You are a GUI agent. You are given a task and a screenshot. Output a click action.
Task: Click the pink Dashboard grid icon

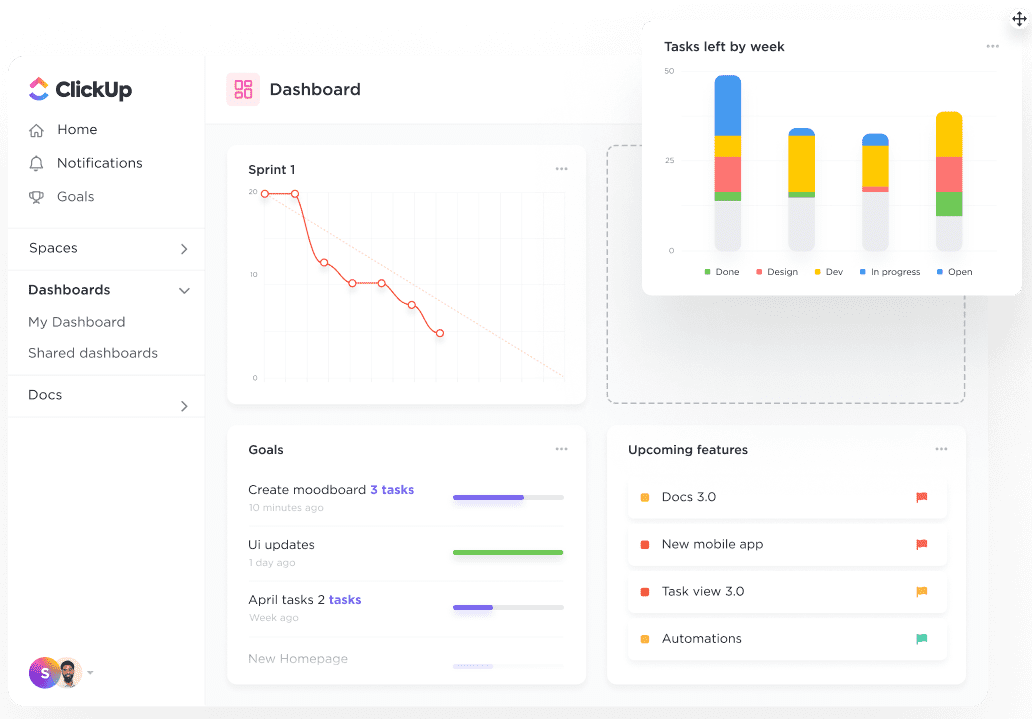tap(243, 90)
